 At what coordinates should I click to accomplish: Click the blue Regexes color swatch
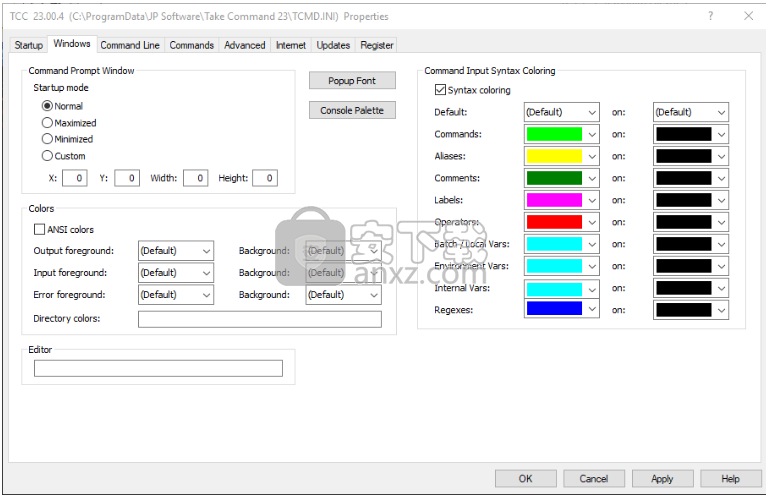(x=554, y=308)
